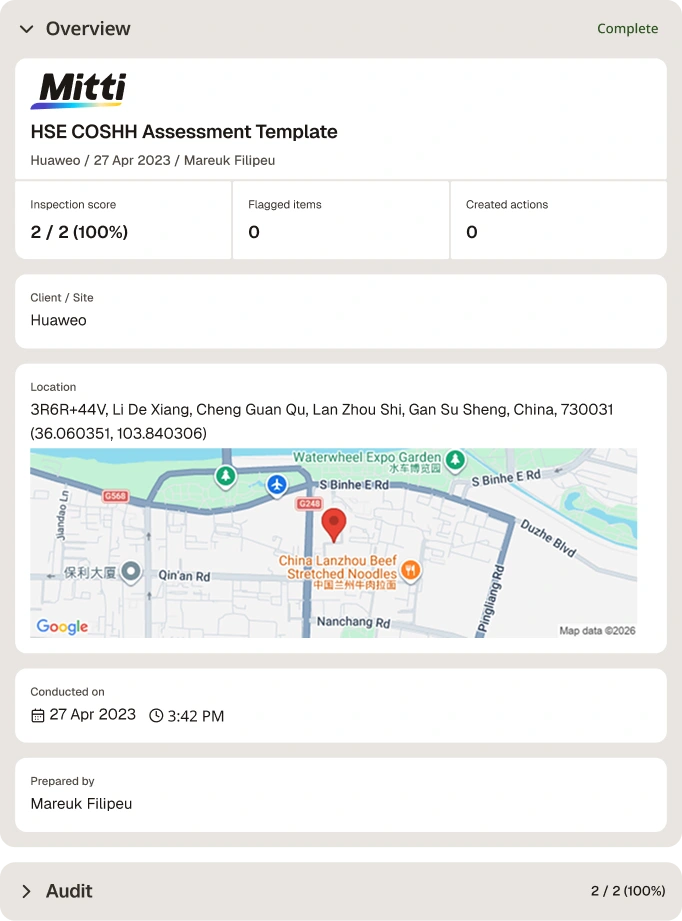
Task: Click the green park marker near G568
Action: coord(226,476)
